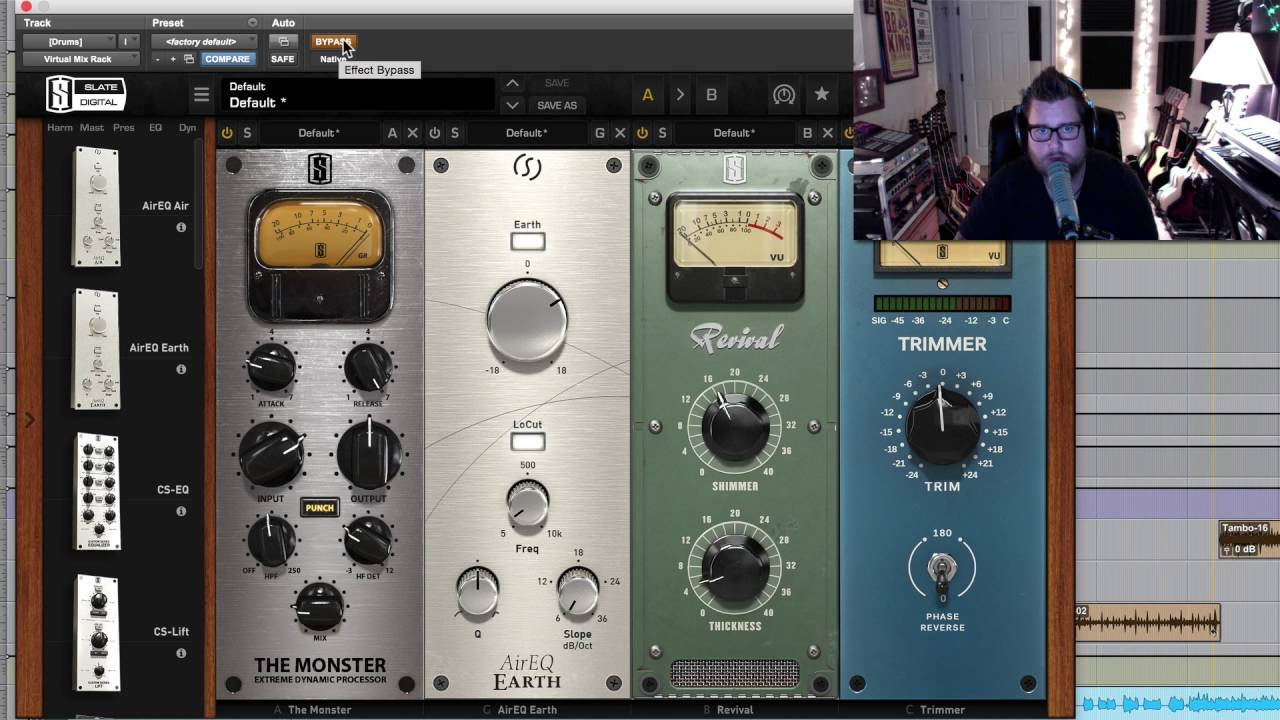
Task: Click The Monster MIX knob
Action: pyautogui.click(x=319, y=605)
